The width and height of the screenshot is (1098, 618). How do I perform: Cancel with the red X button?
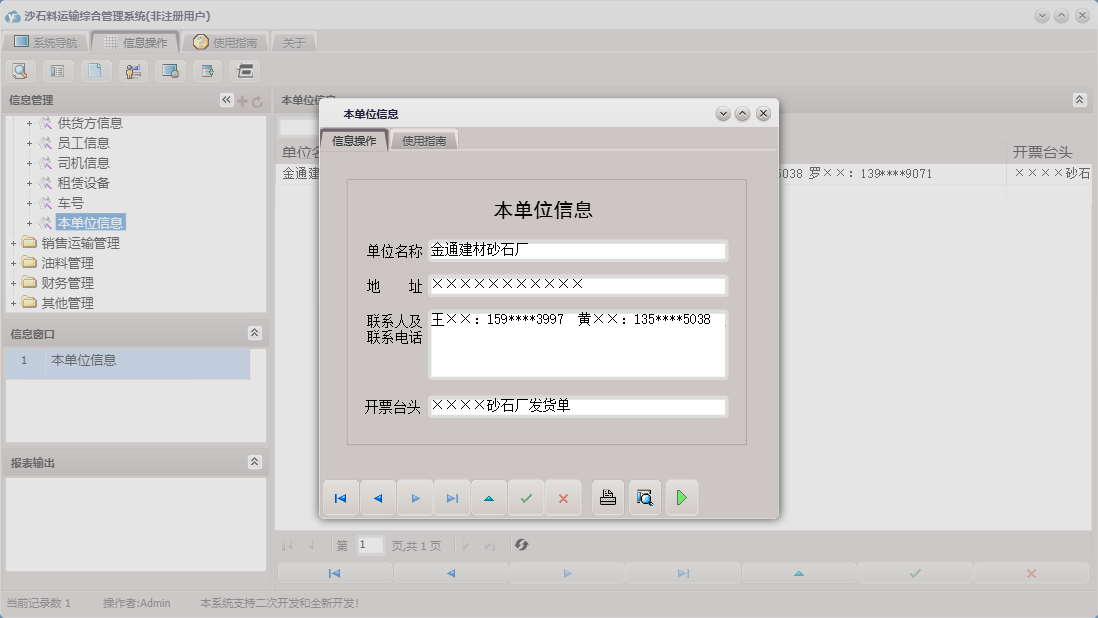(563, 497)
